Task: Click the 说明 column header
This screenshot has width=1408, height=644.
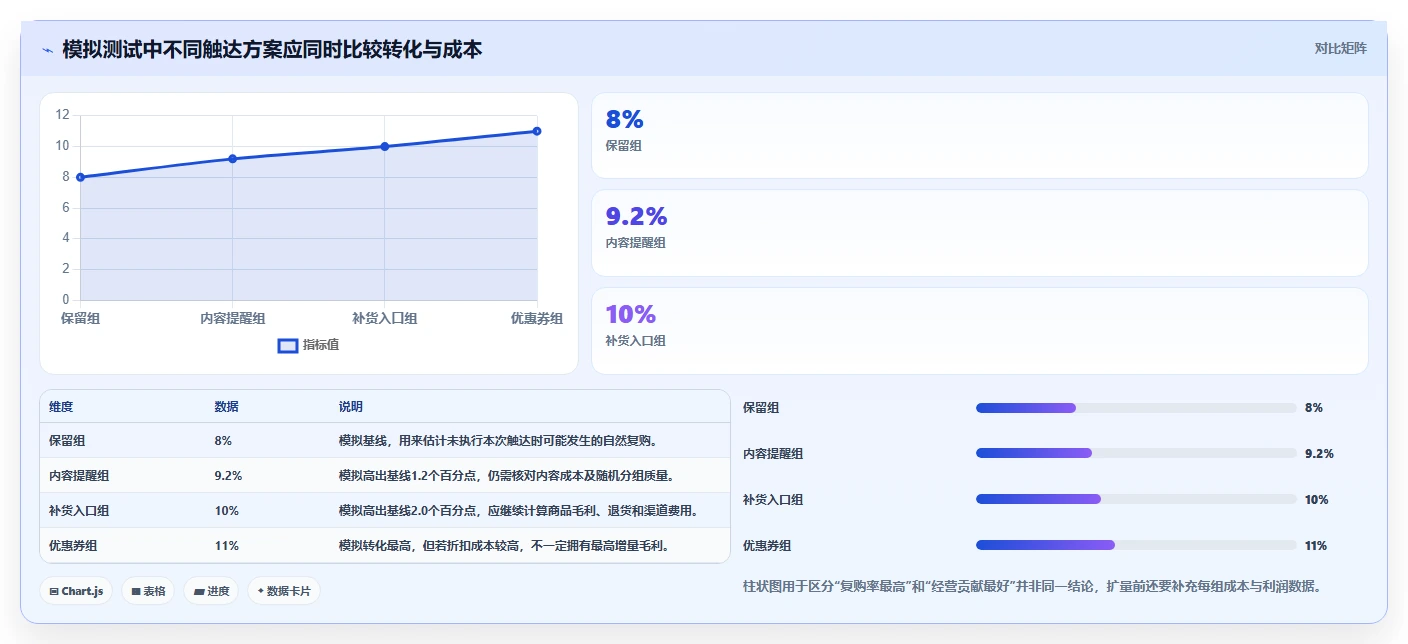Action: 351,407
